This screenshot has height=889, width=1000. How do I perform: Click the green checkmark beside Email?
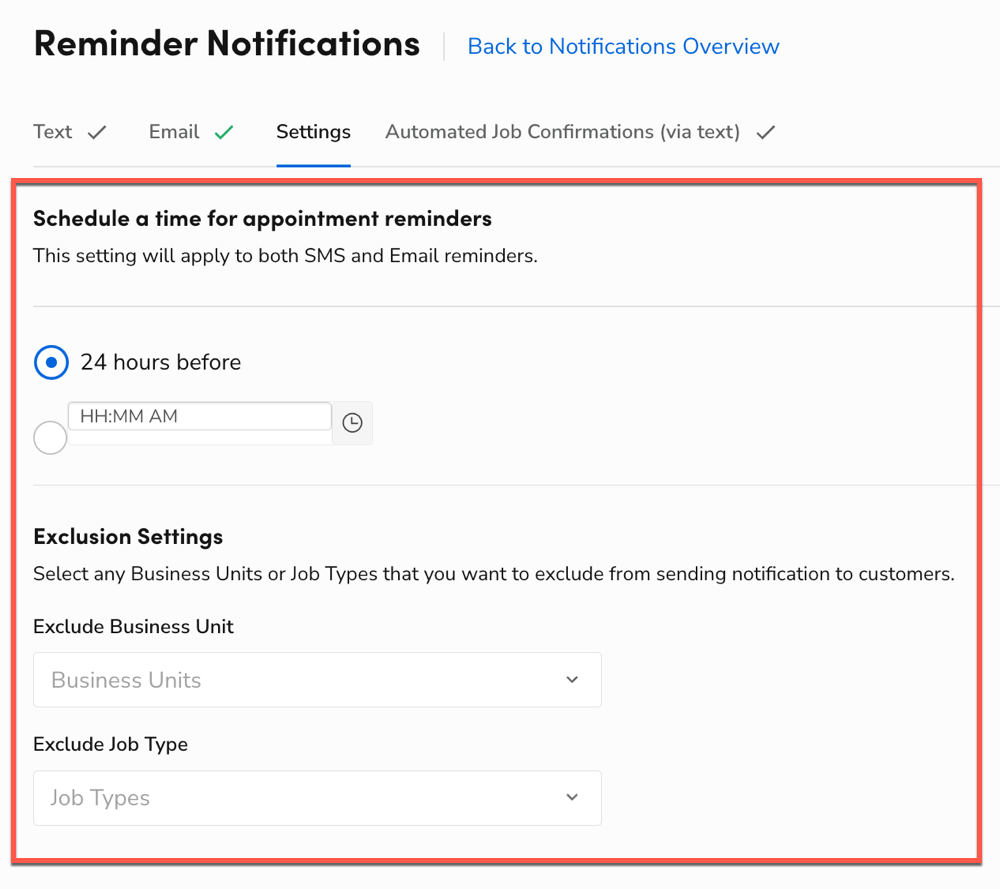click(224, 131)
